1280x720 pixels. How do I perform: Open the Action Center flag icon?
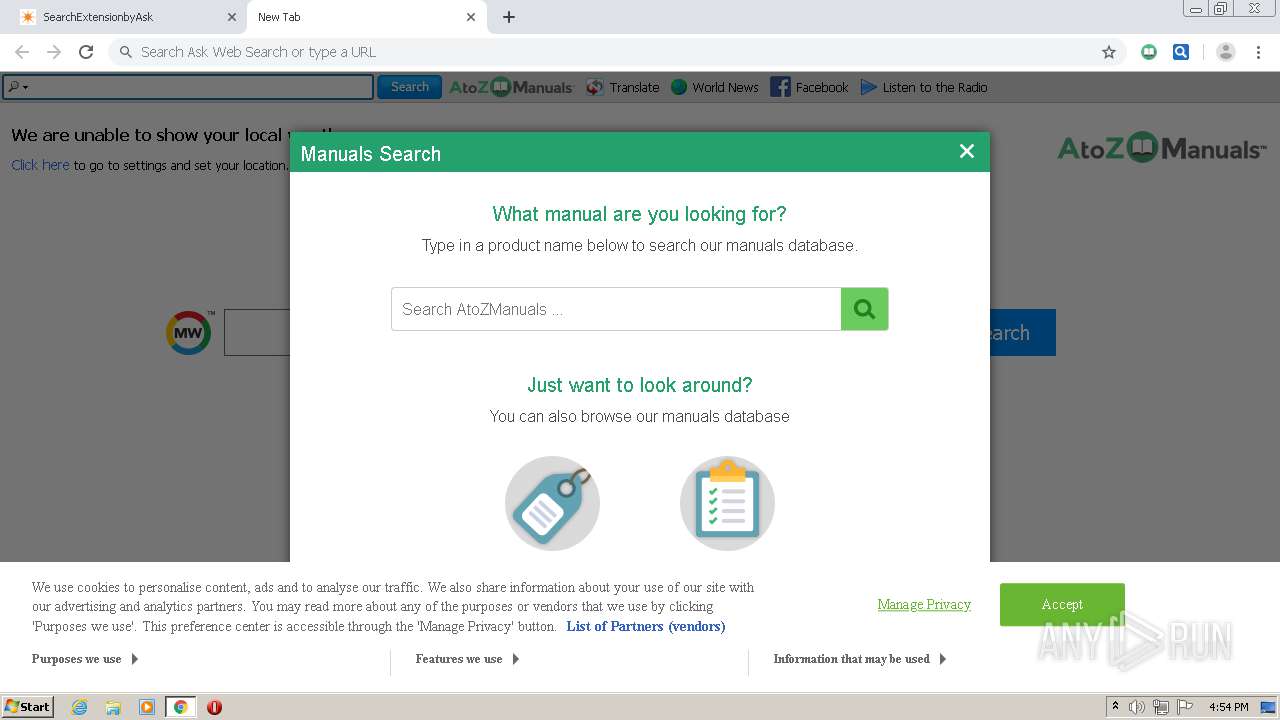[1184, 707]
